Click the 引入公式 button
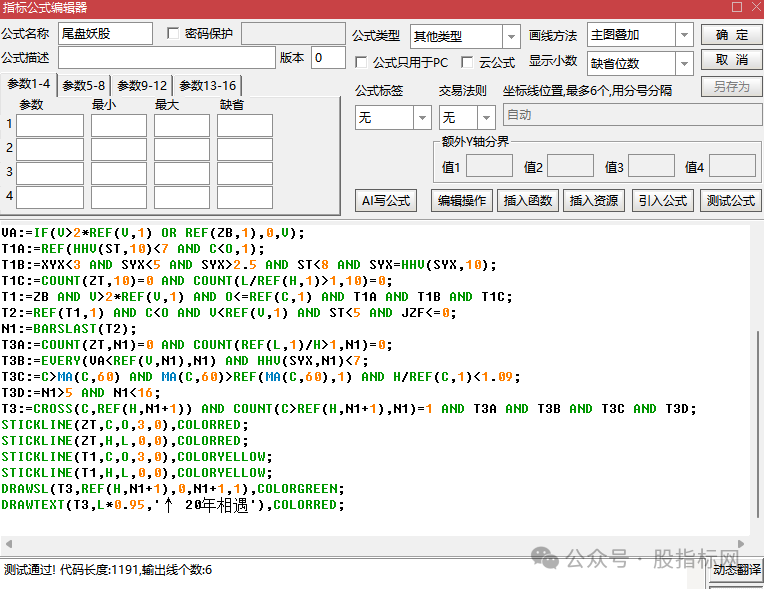The height and width of the screenshot is (589, 764). 663,201
